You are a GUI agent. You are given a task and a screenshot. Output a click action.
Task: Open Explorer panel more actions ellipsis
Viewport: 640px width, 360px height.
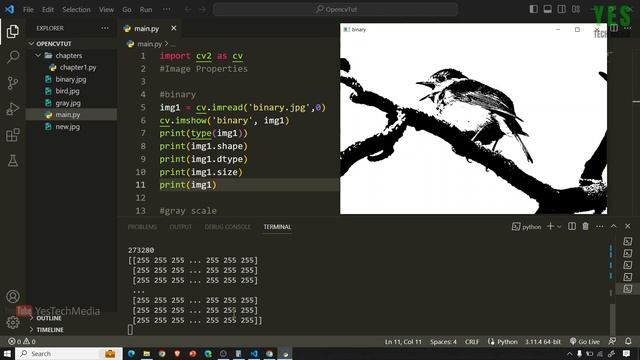coord(105,28)
